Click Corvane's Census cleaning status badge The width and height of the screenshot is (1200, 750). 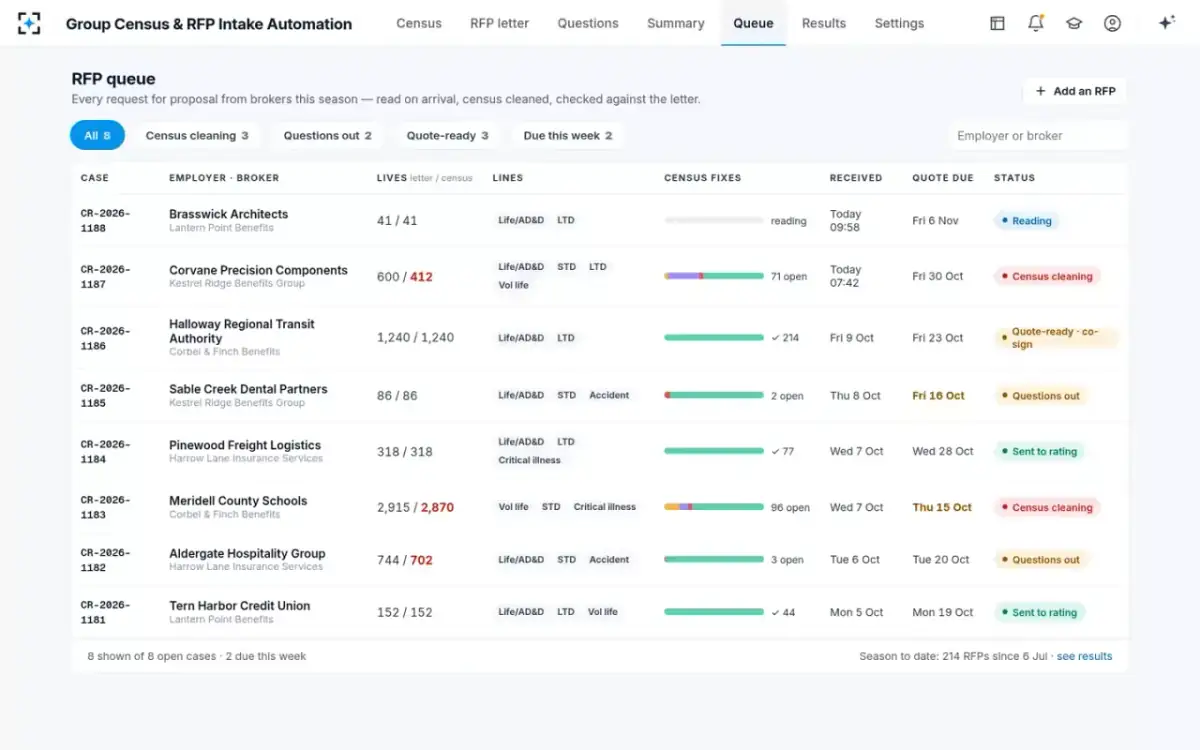coord(1046,276)
